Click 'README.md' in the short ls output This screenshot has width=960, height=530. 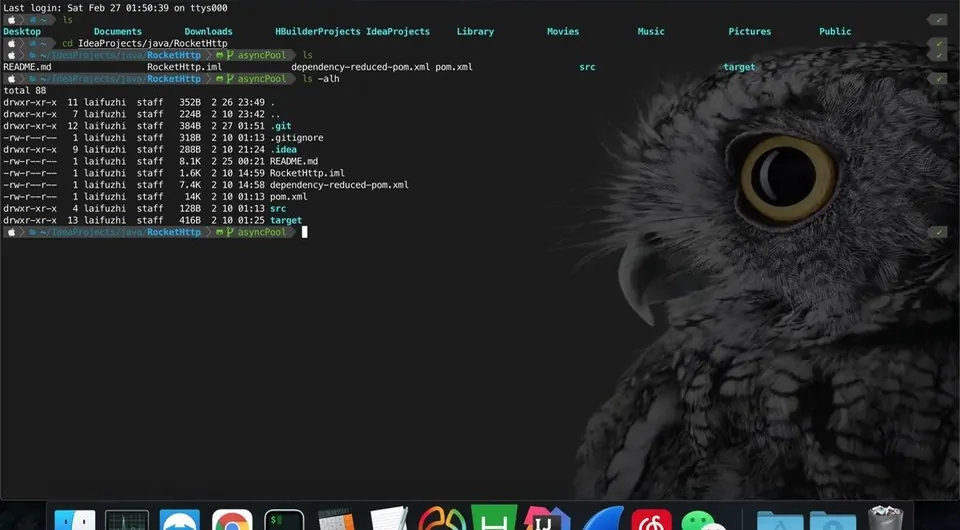pos(28,67)
